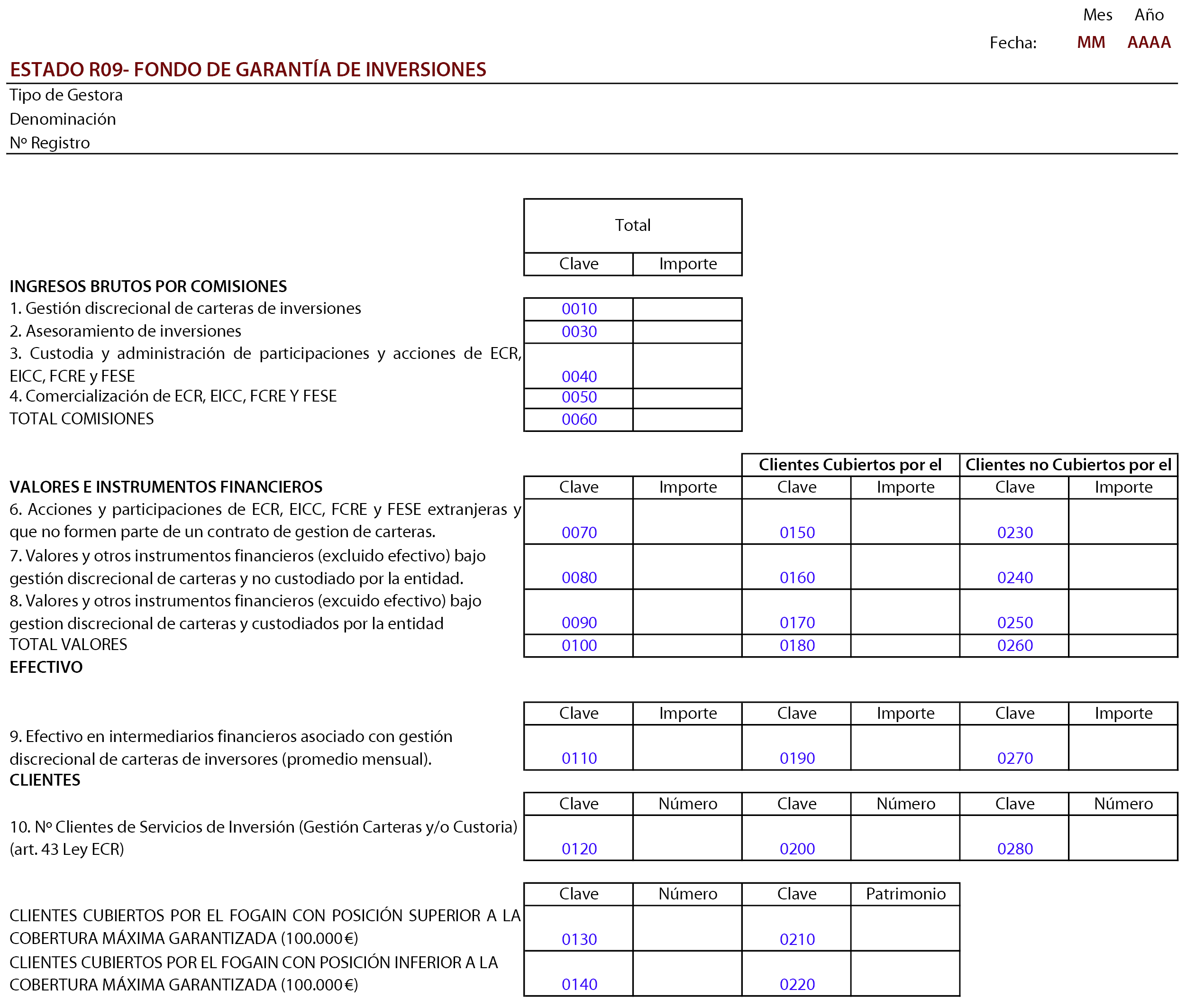This screenshot has height=1008, width=1186.
Task: Click the 'Tipo de Gestora' label
Action: [x=66, y=95]
